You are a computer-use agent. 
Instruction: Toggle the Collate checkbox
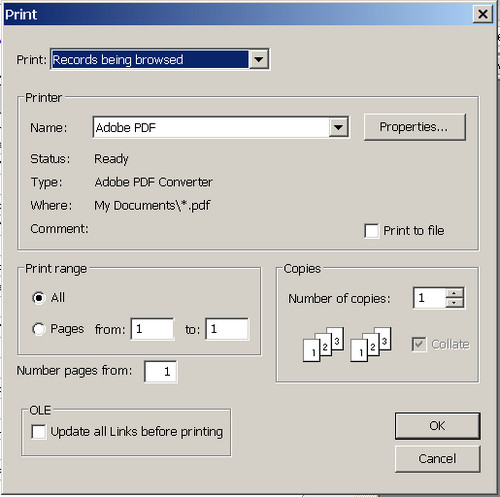(419, 344)
